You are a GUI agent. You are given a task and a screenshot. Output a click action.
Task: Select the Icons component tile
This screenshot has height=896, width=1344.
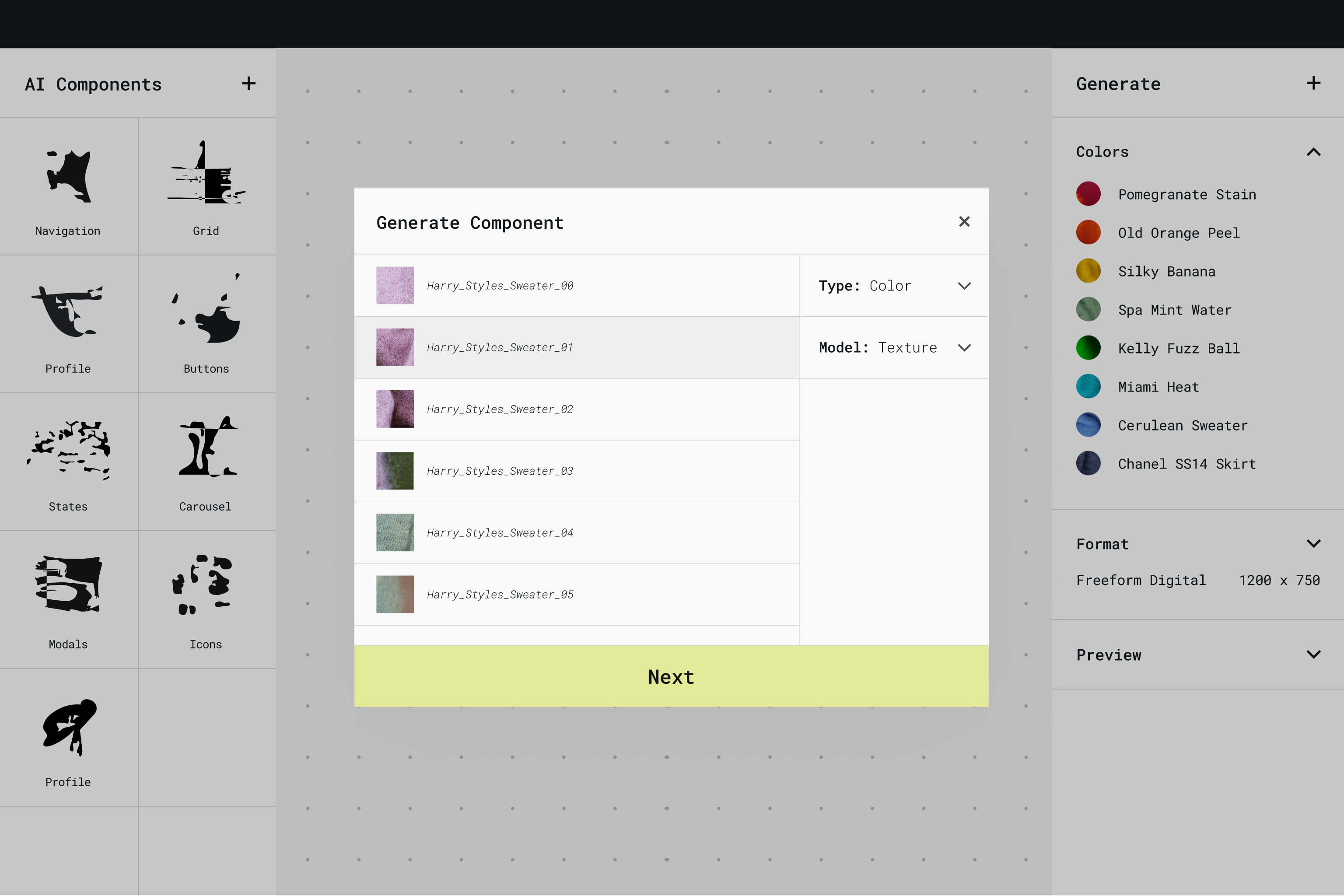tap(206, 599)
